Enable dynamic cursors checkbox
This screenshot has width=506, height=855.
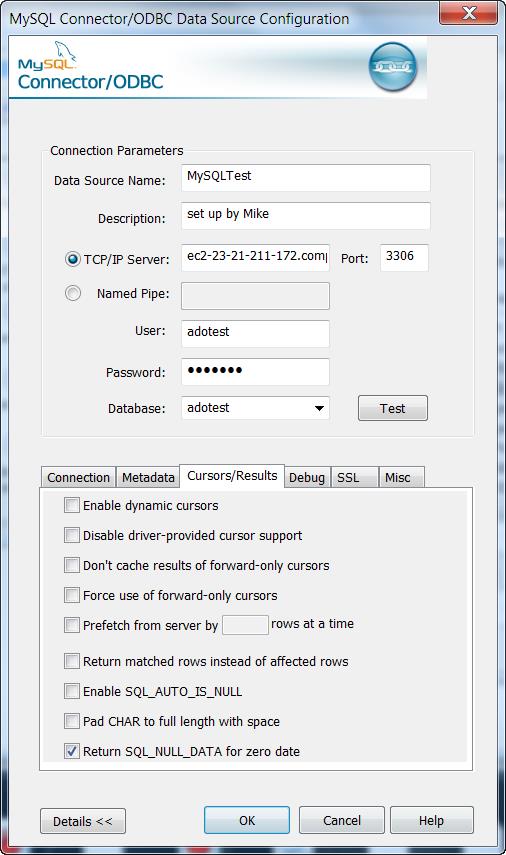point(71,505)
